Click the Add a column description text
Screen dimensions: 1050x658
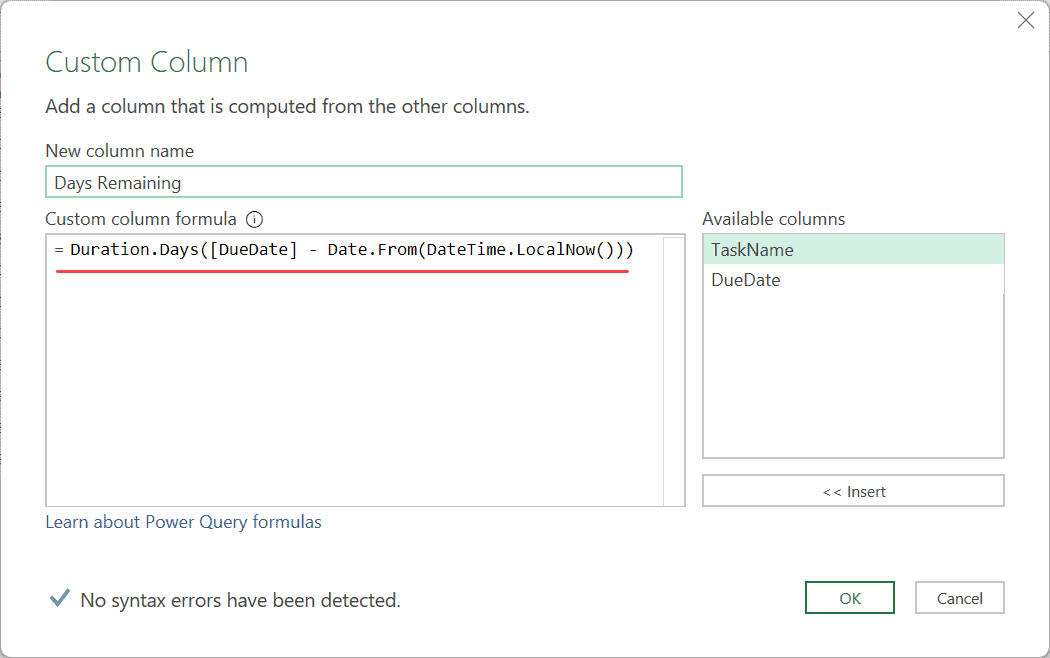click(x=289, y=106)
